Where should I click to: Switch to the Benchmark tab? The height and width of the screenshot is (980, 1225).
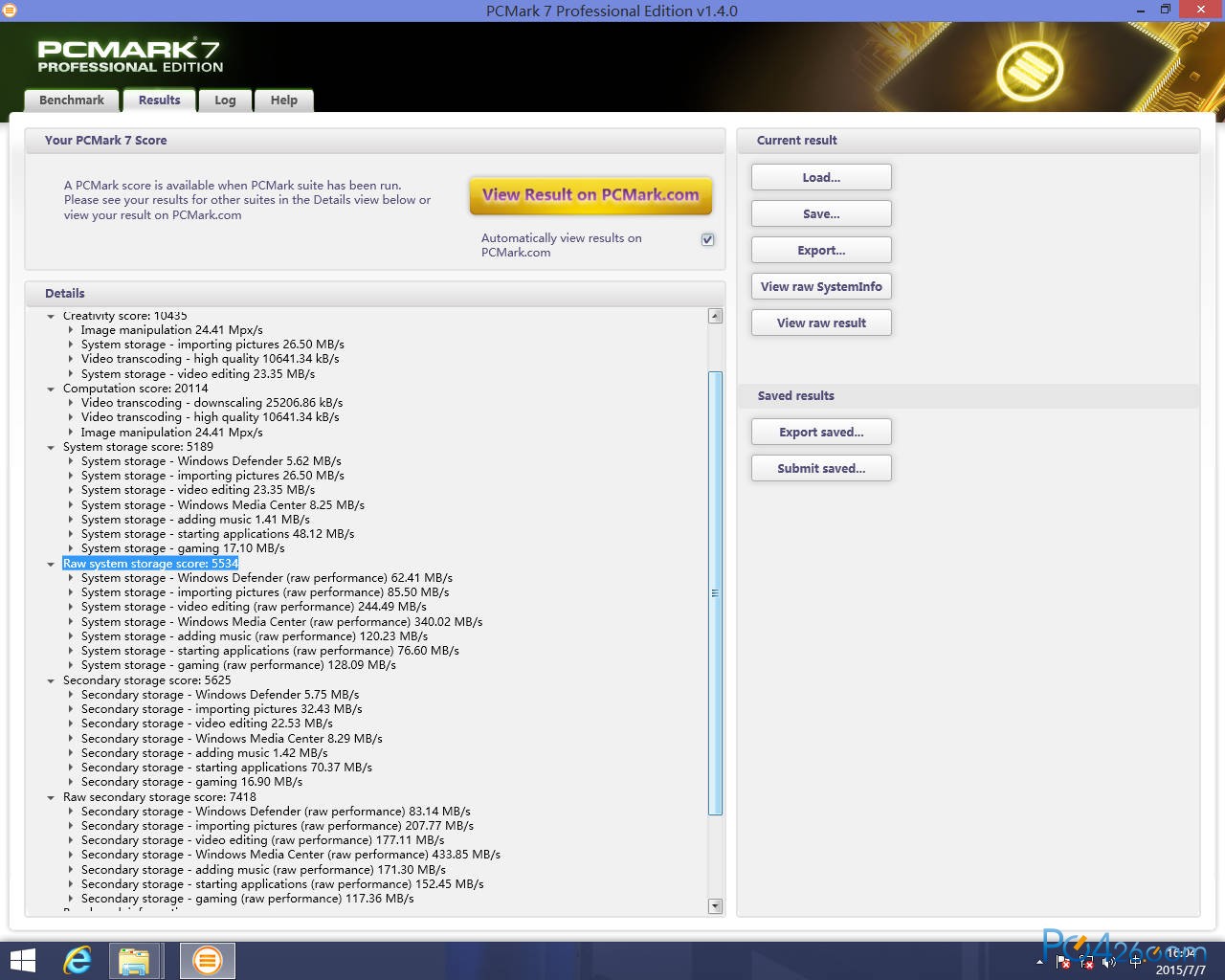[x=72, y=100]
